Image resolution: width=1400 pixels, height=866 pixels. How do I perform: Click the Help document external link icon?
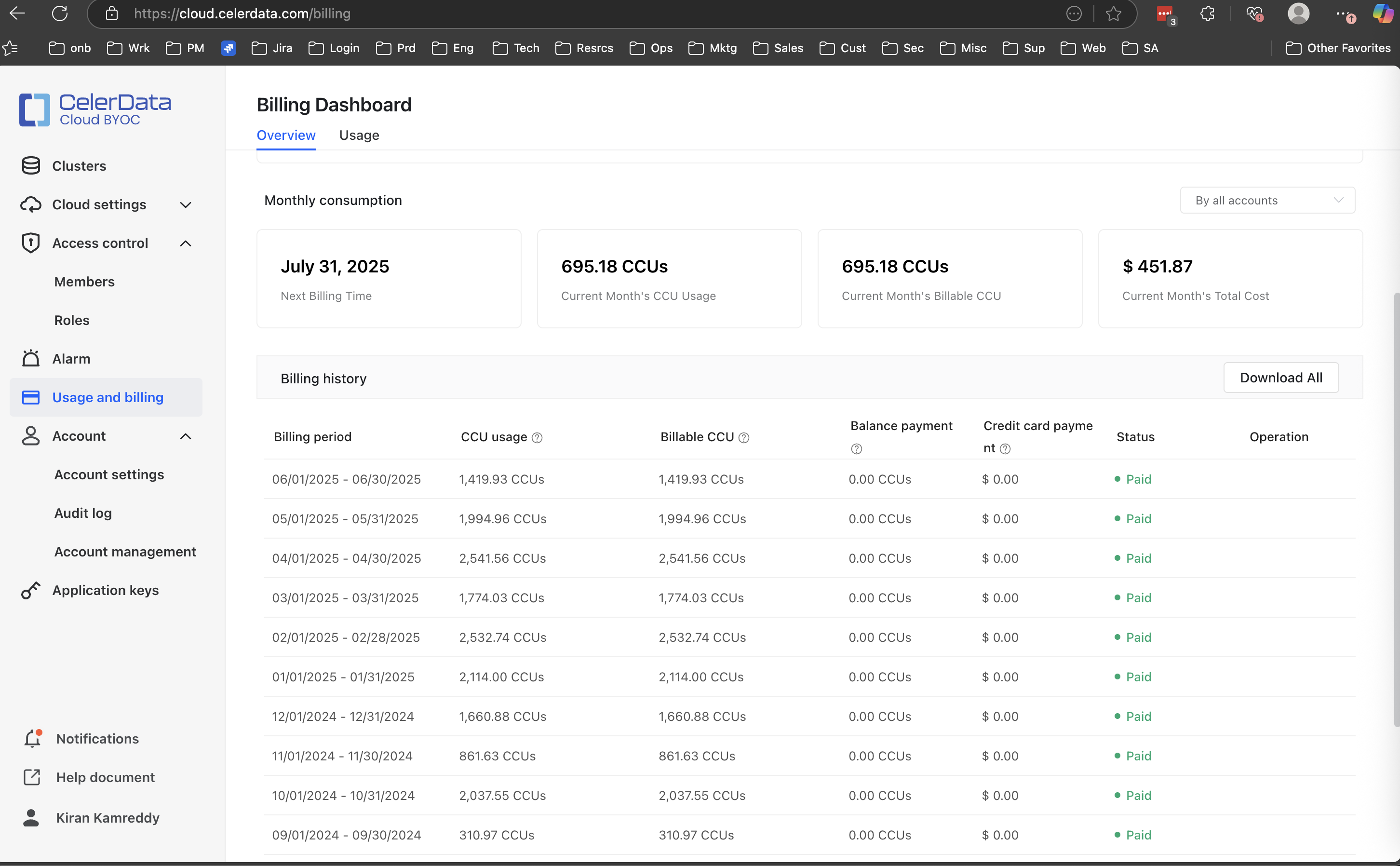(x=31, y=777)
